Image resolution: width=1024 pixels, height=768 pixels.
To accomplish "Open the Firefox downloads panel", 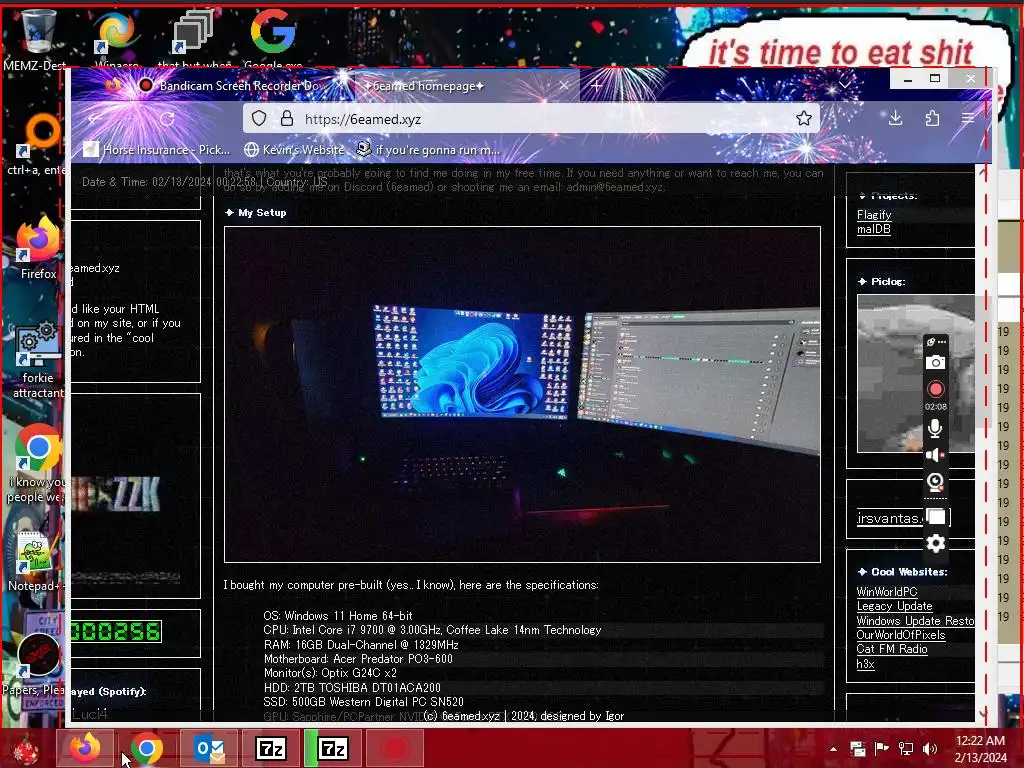I will 895,118.
